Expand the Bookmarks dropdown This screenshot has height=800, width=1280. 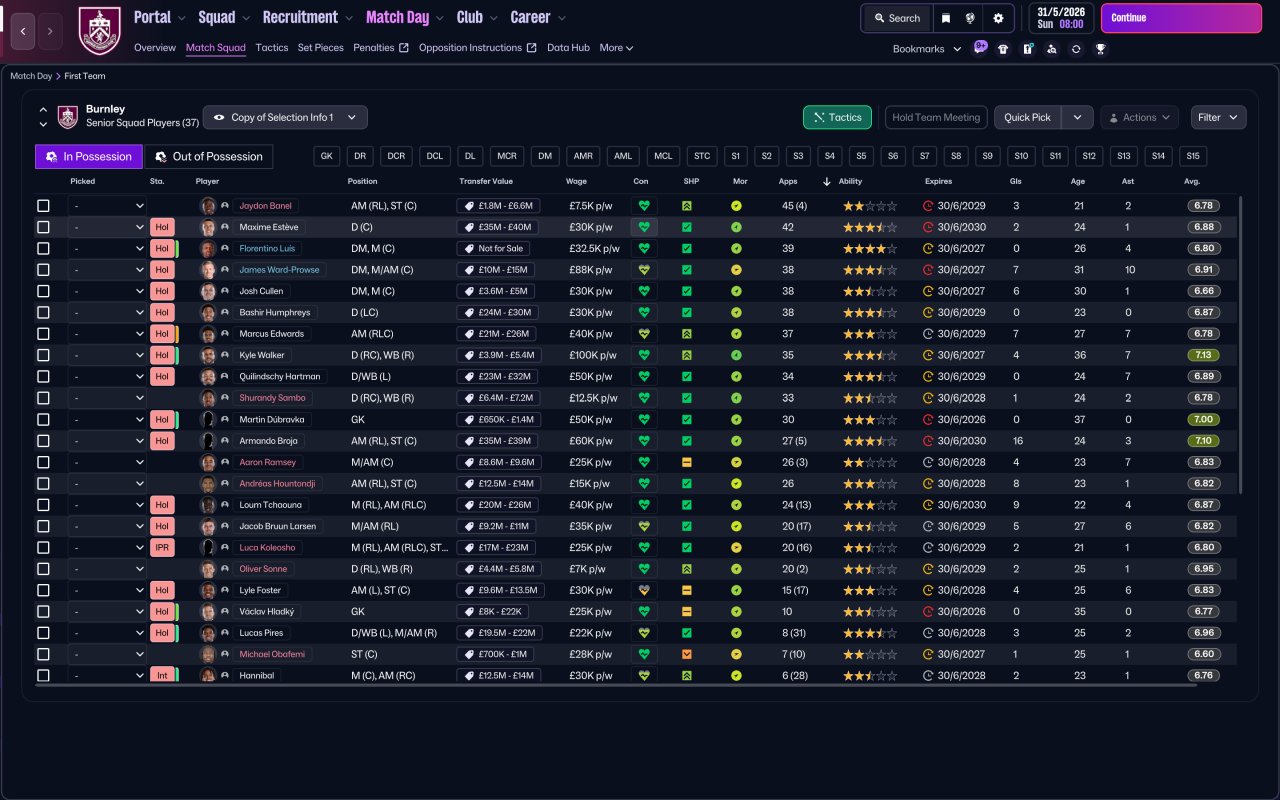coord(927,48)
